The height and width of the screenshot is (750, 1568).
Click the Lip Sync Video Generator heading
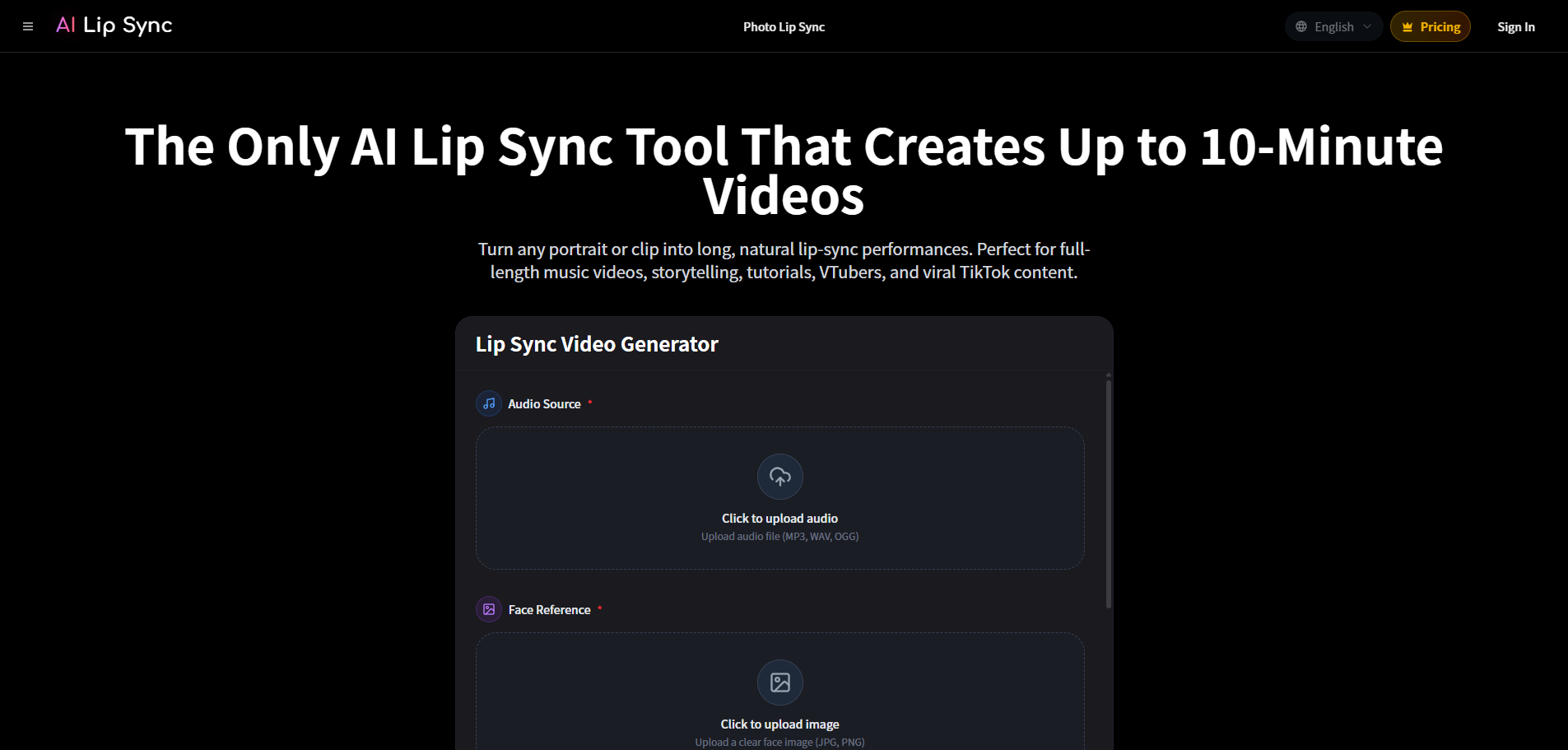click(x=597, y=344)
